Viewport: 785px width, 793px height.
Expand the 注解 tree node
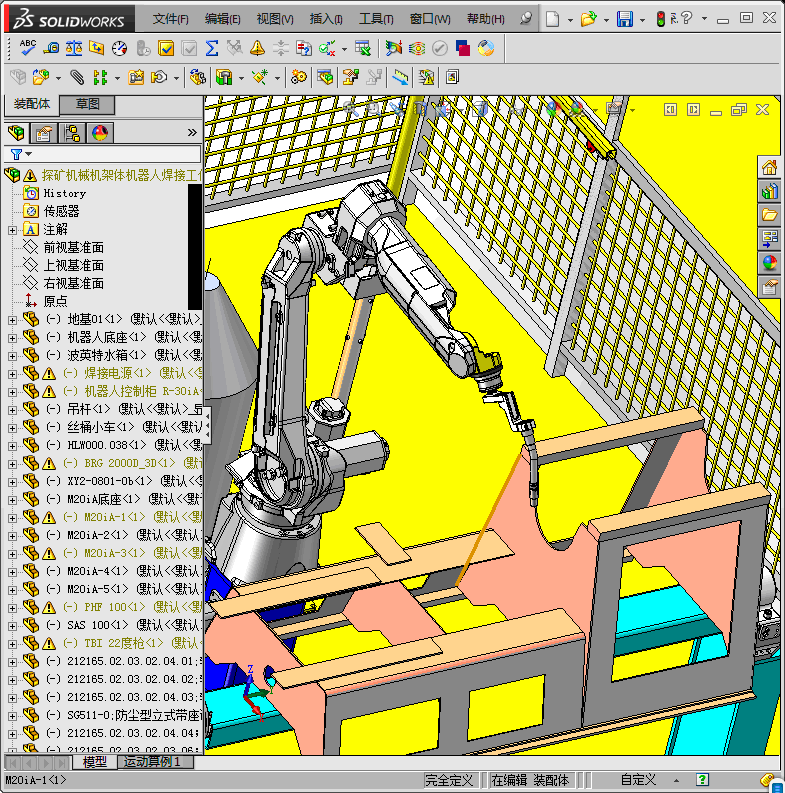[x=12, y=230]
